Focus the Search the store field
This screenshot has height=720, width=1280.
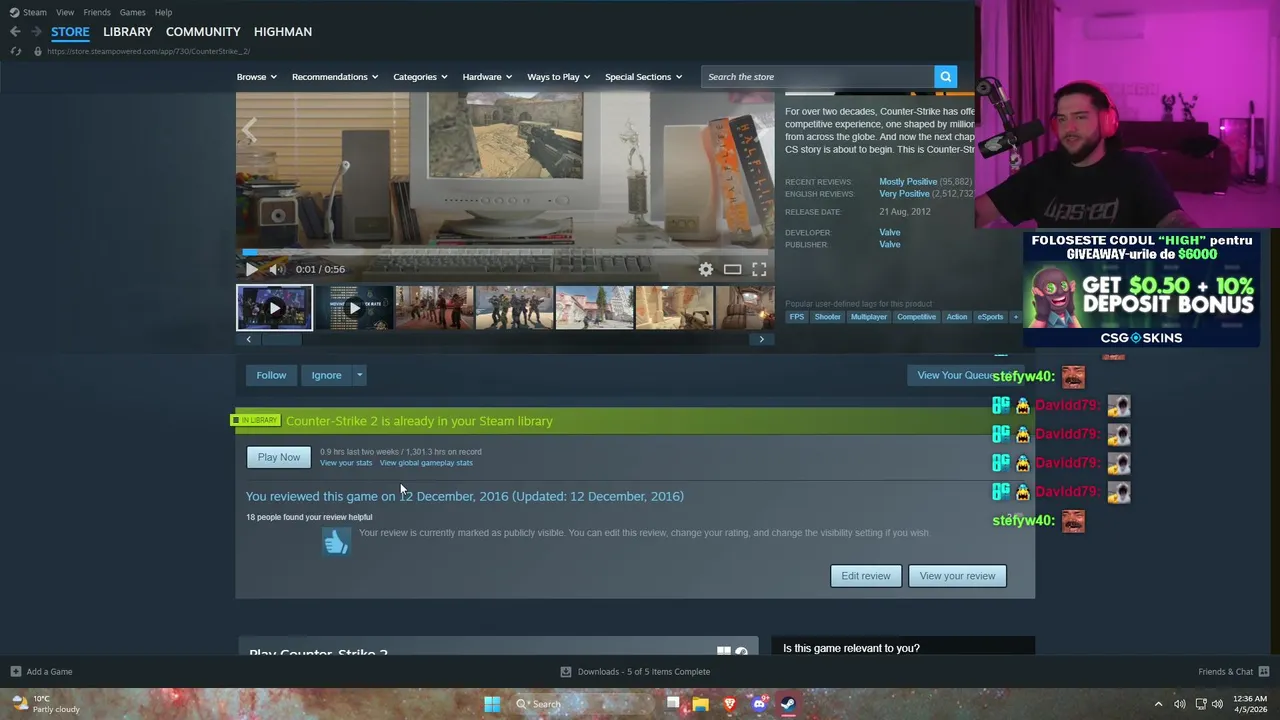tap(818, 77)
